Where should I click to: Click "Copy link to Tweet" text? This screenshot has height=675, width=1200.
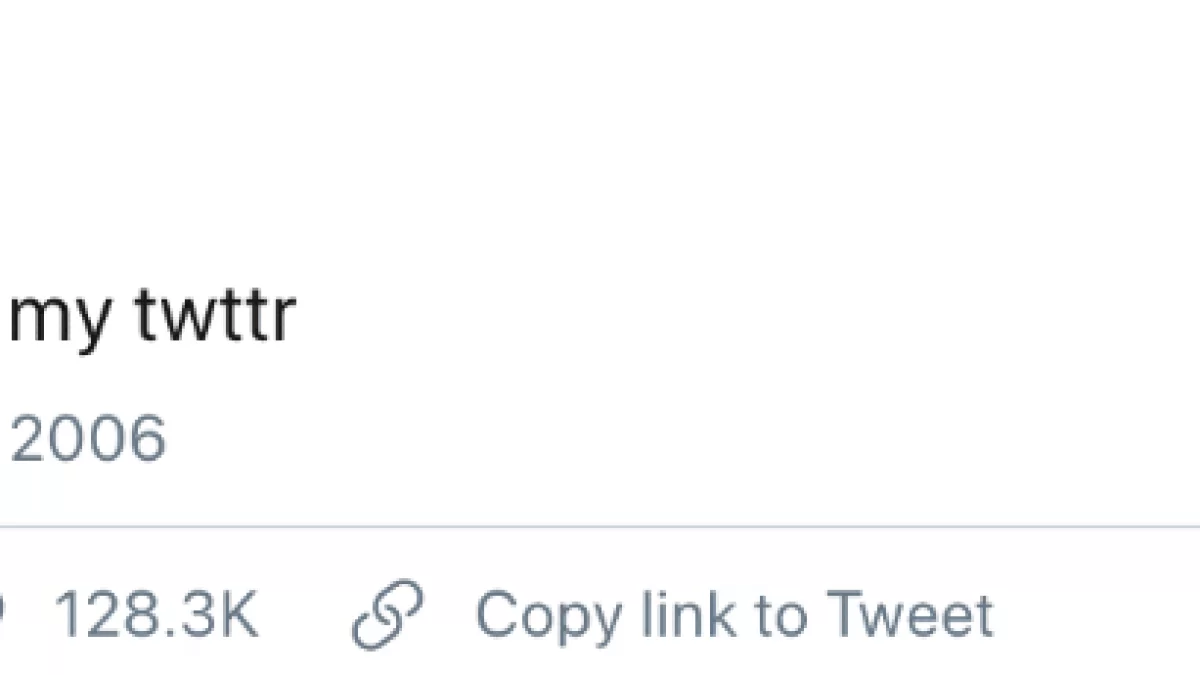click(734, 615)
